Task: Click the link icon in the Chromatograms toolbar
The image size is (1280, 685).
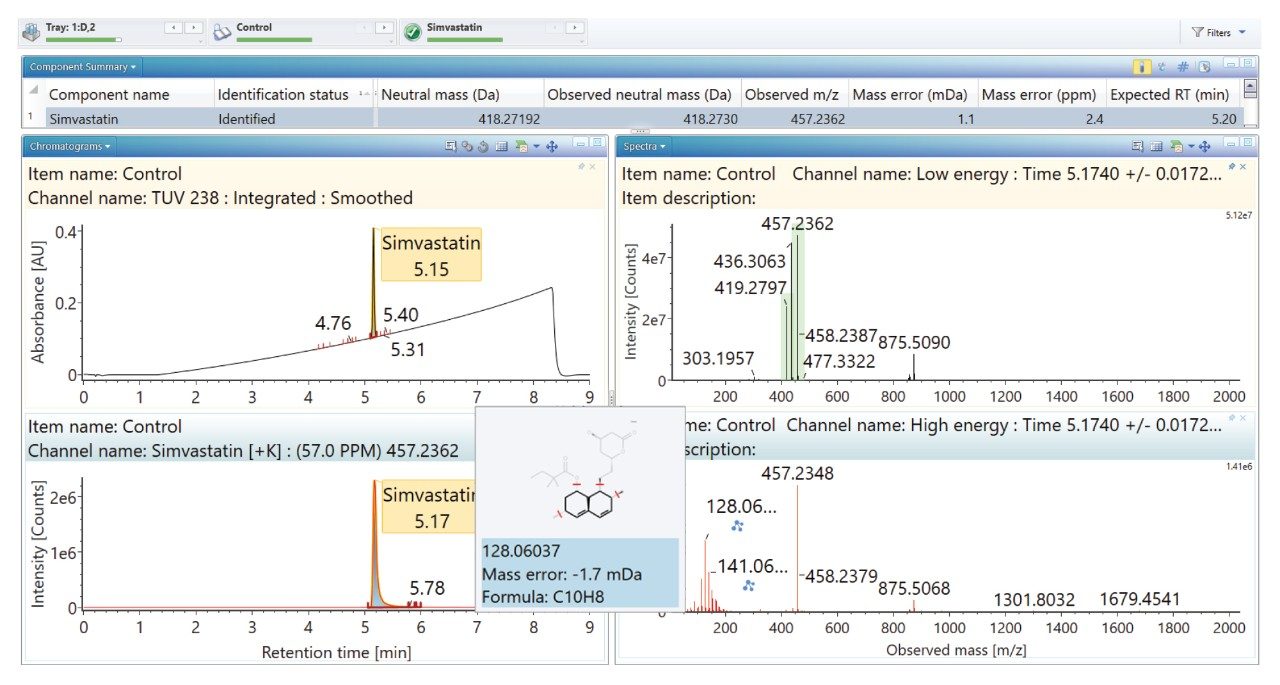Action: pos(467,146)
